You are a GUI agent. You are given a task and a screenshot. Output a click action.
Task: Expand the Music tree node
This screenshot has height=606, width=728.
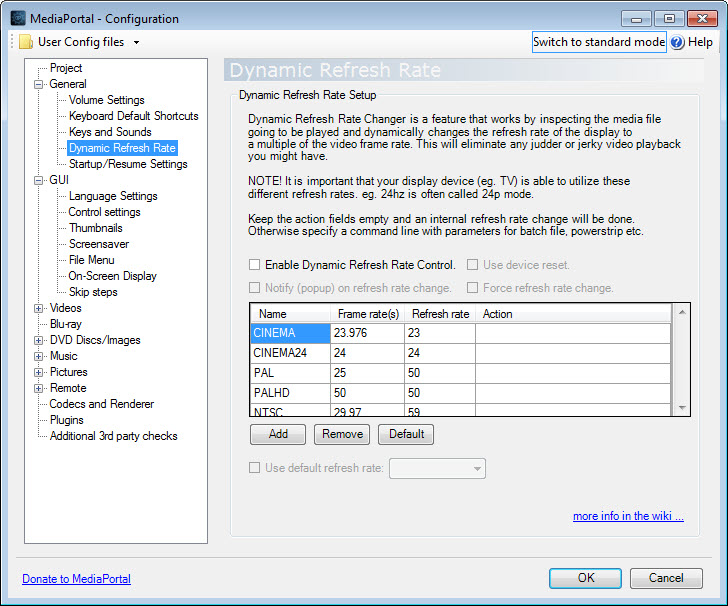[x=39, y=357]
